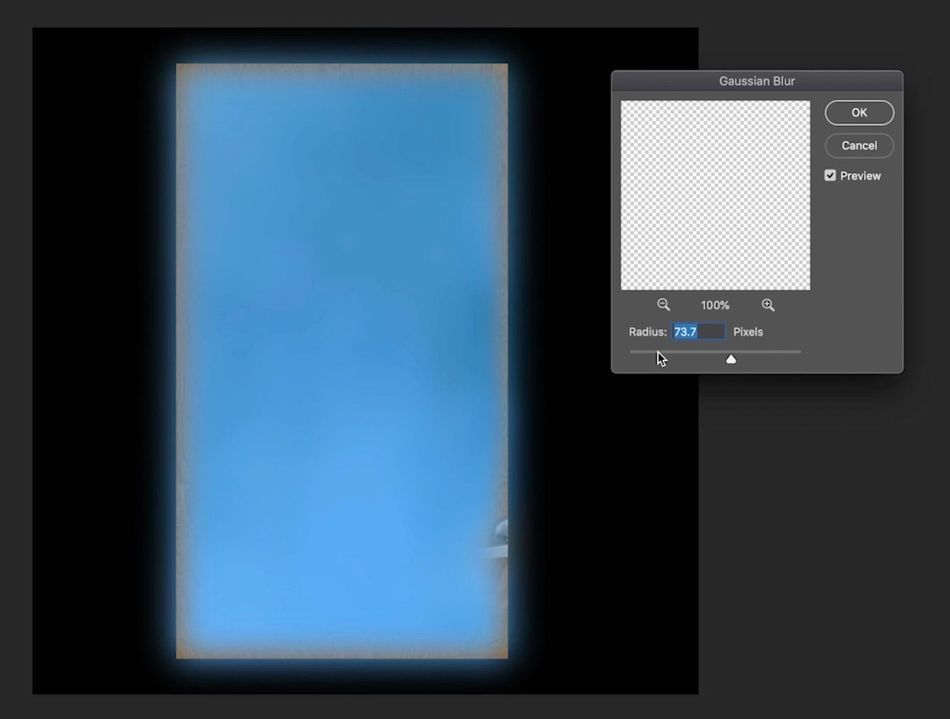This screenshot has height=719, width=950.
Task: Click the plus magnifier beside the 100% label
Action: click(x=768, y=304)
